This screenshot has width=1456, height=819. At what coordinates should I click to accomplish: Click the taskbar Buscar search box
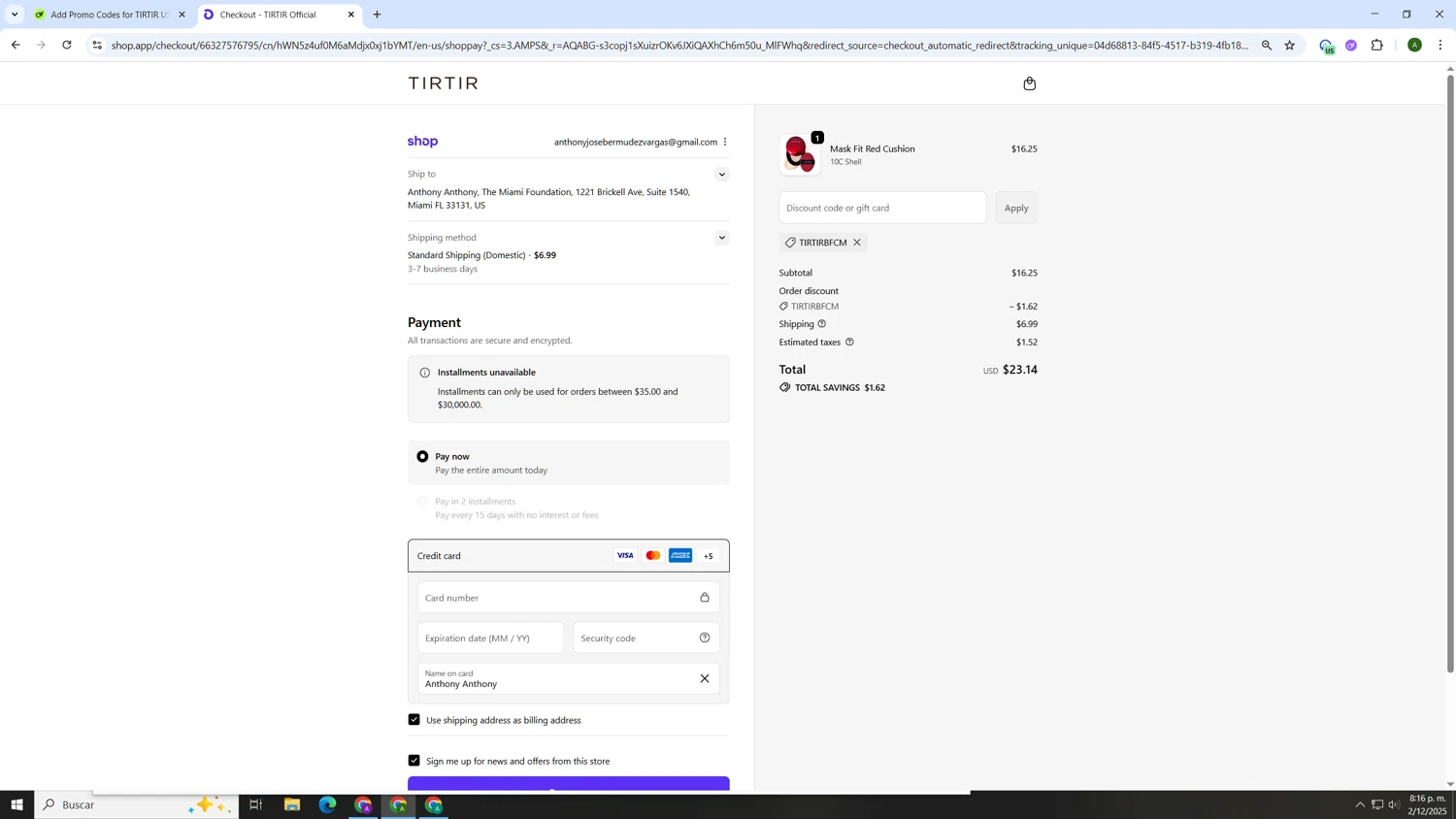(x=136, y=804)
